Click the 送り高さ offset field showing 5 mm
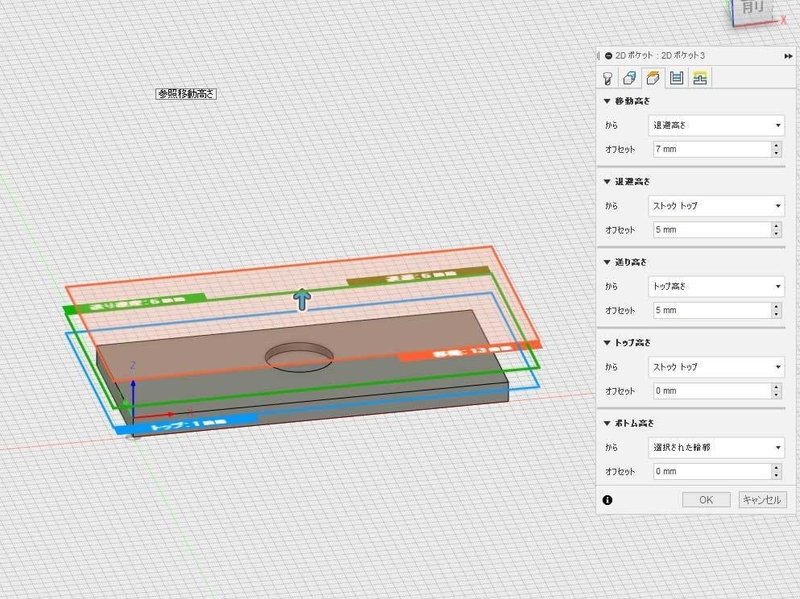The width and height of the screenshot is (800, 599). [712, 310]
